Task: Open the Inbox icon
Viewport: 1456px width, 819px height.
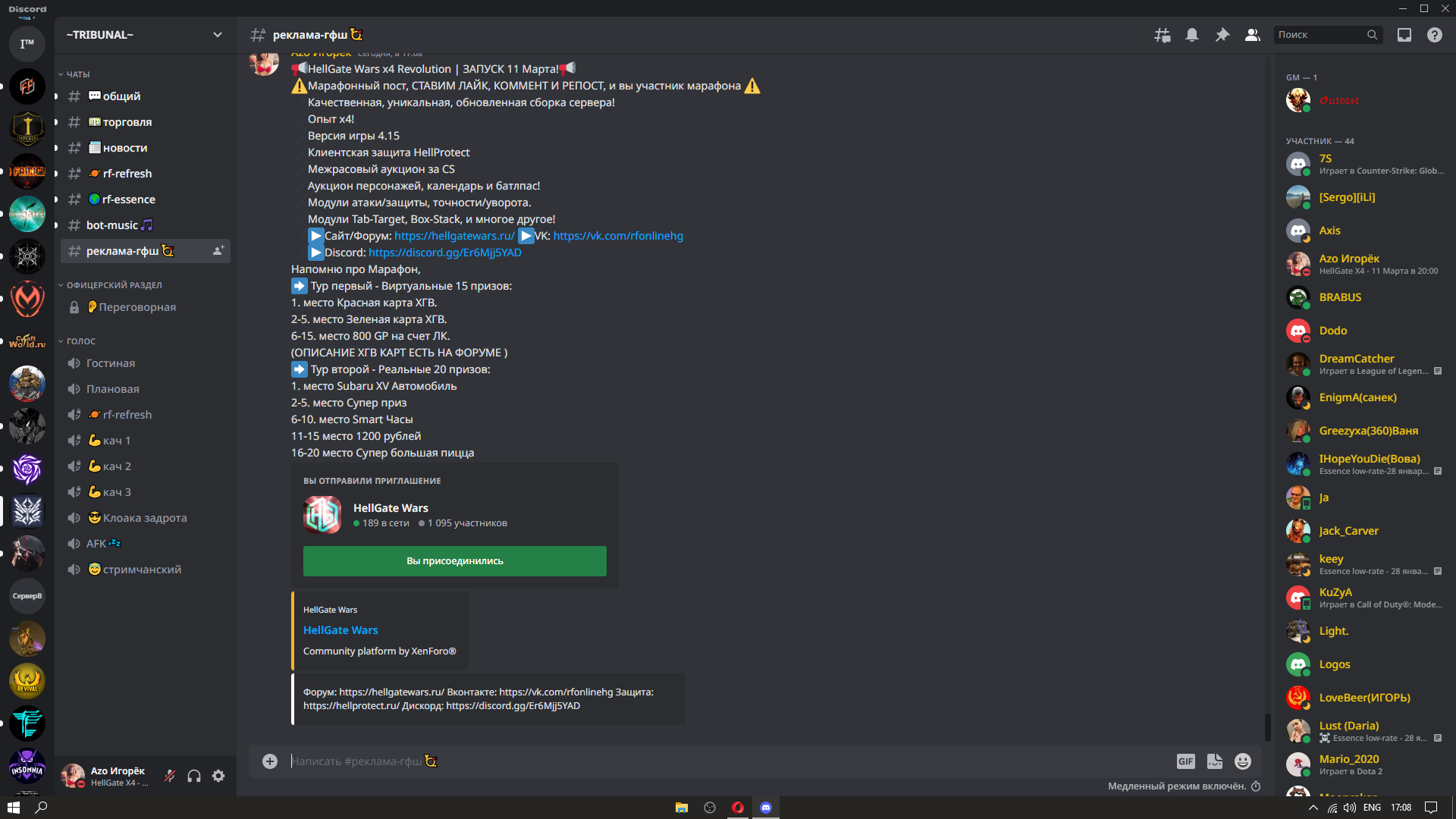Action: coord(1404,35)
